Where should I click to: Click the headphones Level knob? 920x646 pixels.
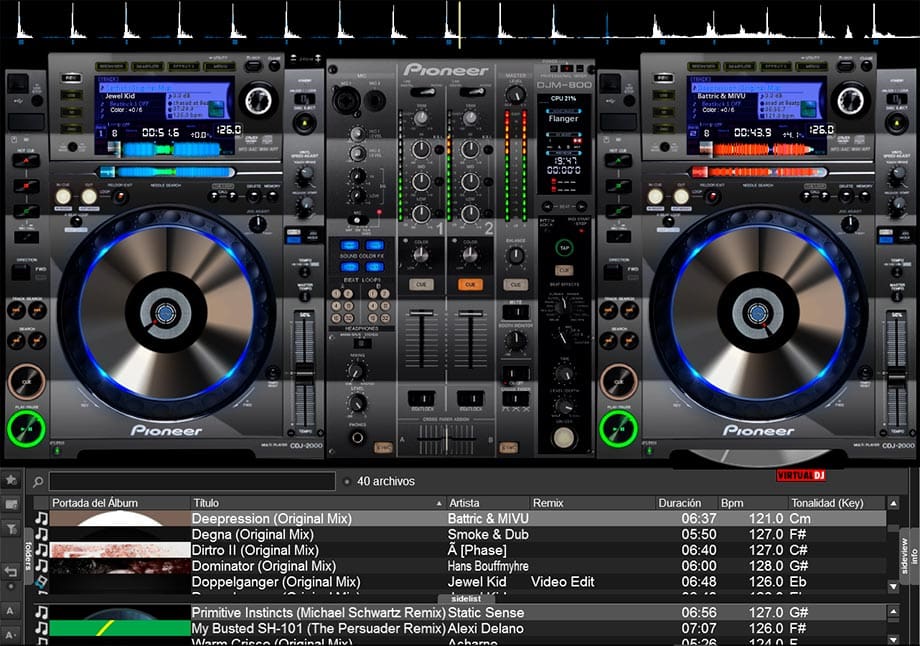click(357, 403)
